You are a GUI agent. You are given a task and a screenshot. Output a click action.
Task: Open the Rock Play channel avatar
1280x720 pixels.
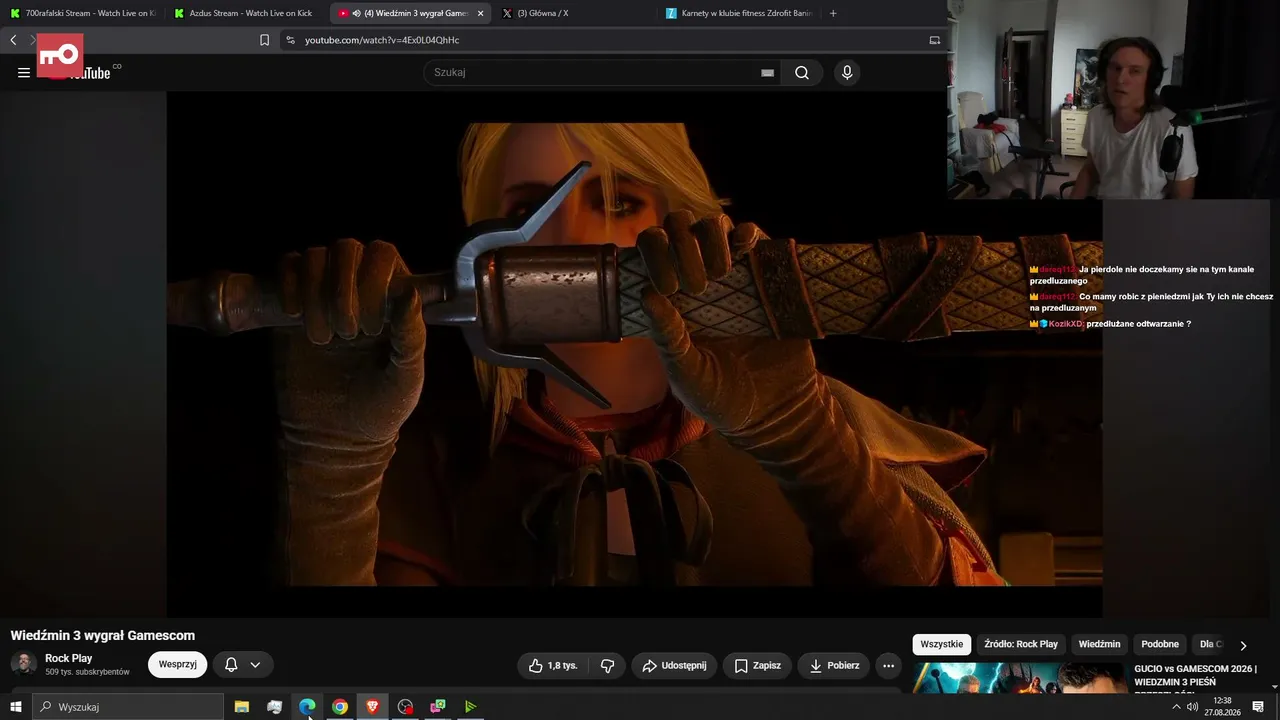pos(23,664)
